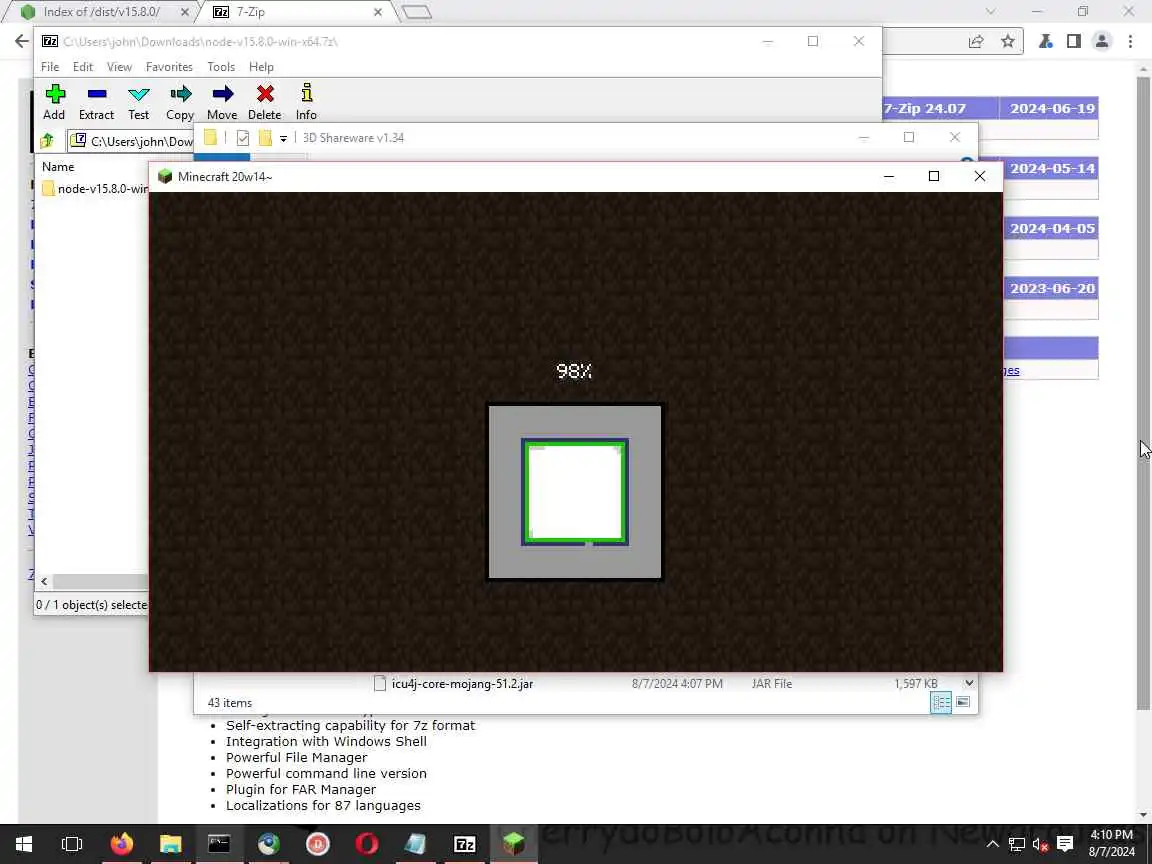
Task: Click the taskbar clock showing 4:10 PM
Action: click(1112, 844)
